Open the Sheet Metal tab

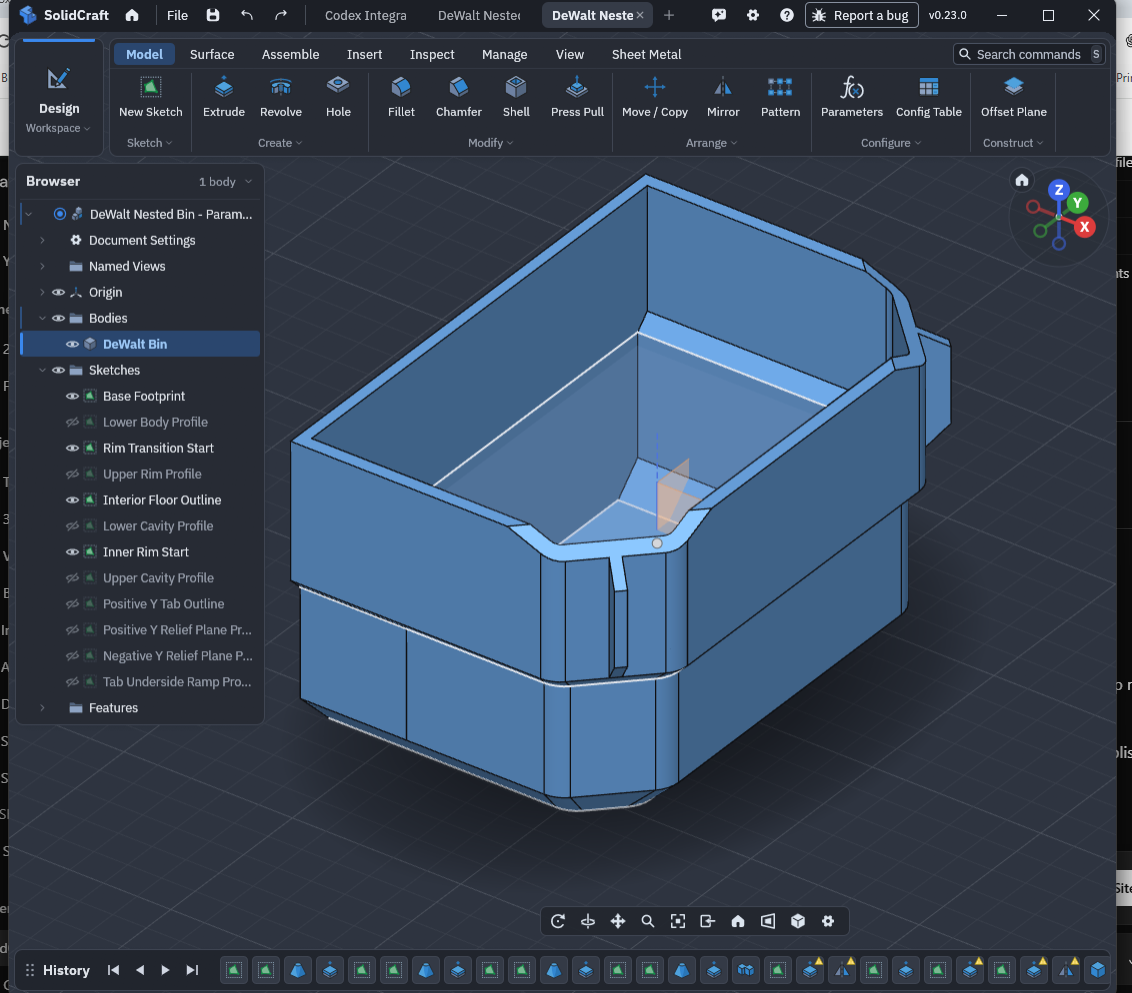646,54
